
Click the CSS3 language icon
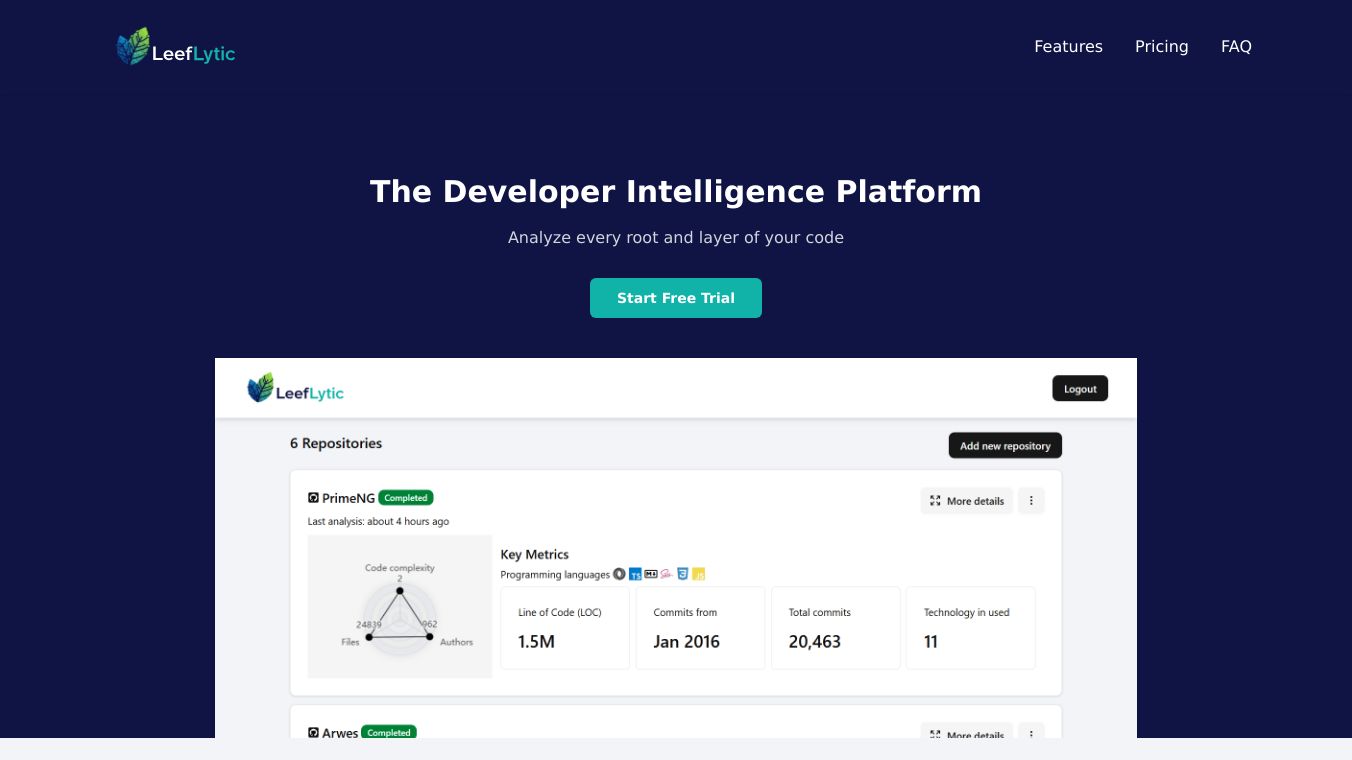point(682,574)
